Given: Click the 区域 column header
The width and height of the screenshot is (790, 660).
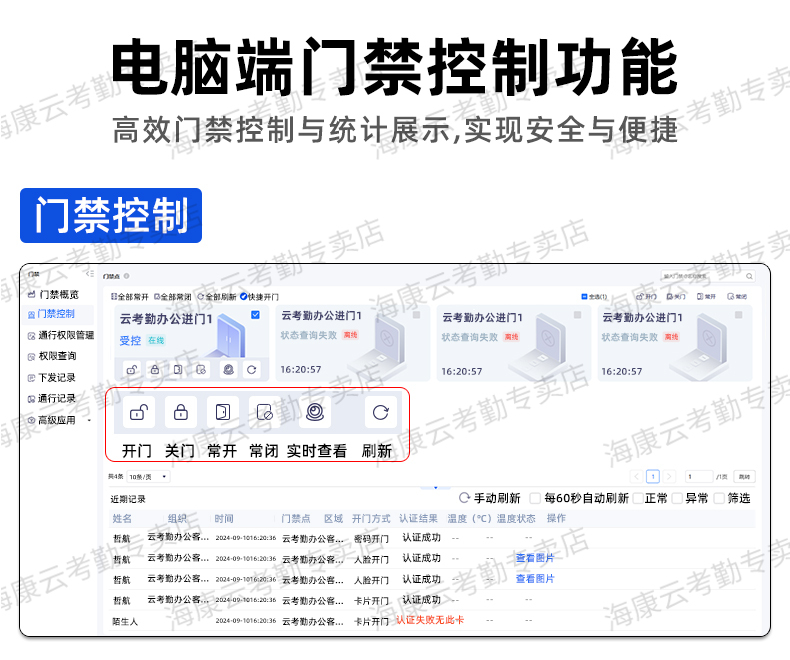Looking at the screenshot, I should (x=334, y=518).
